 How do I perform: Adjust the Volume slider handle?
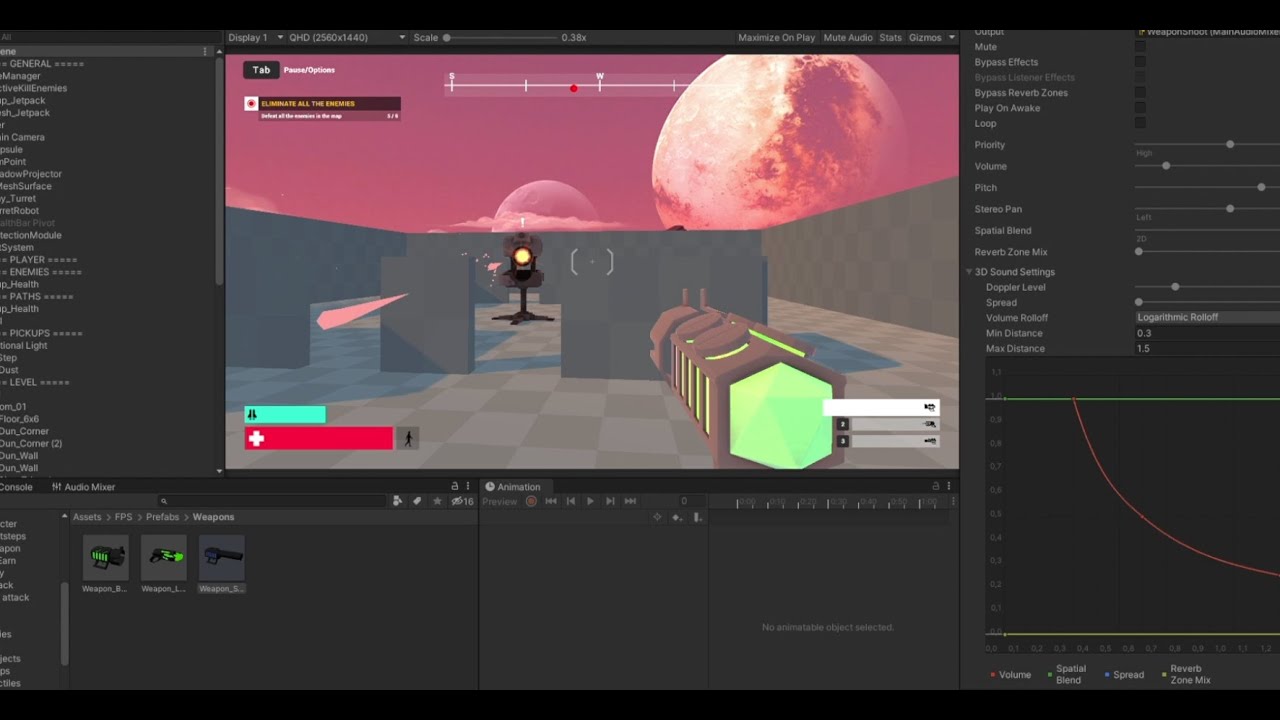pyautogui.click(x=1166, y=166)
